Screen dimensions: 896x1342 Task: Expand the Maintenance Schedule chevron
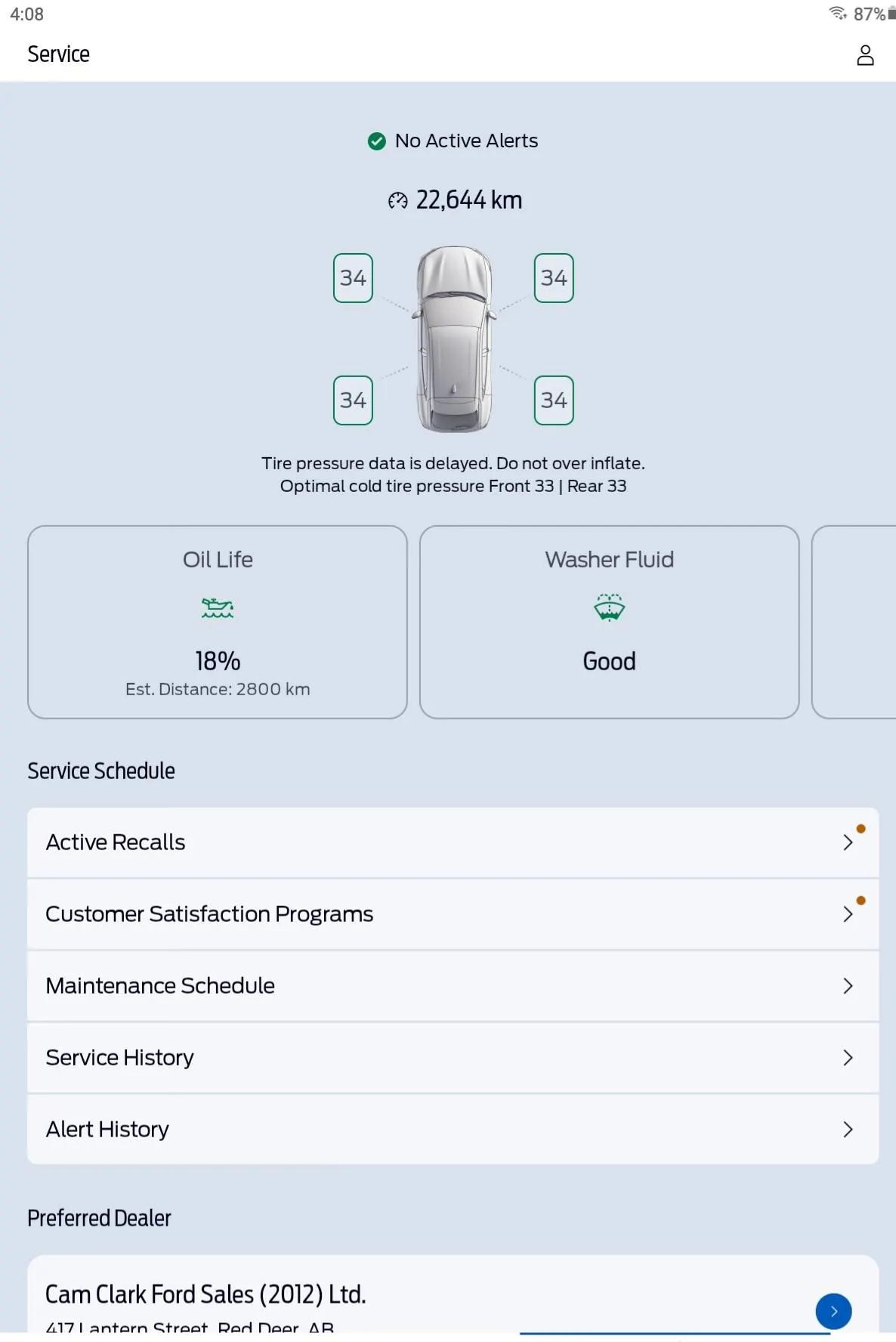848,986
